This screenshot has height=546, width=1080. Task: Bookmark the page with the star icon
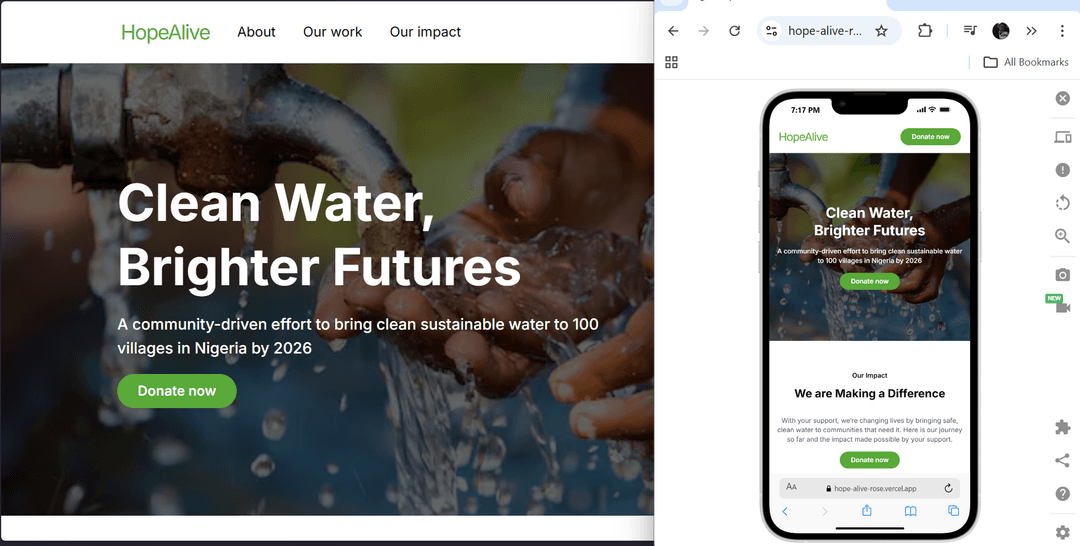click(881, 31)
